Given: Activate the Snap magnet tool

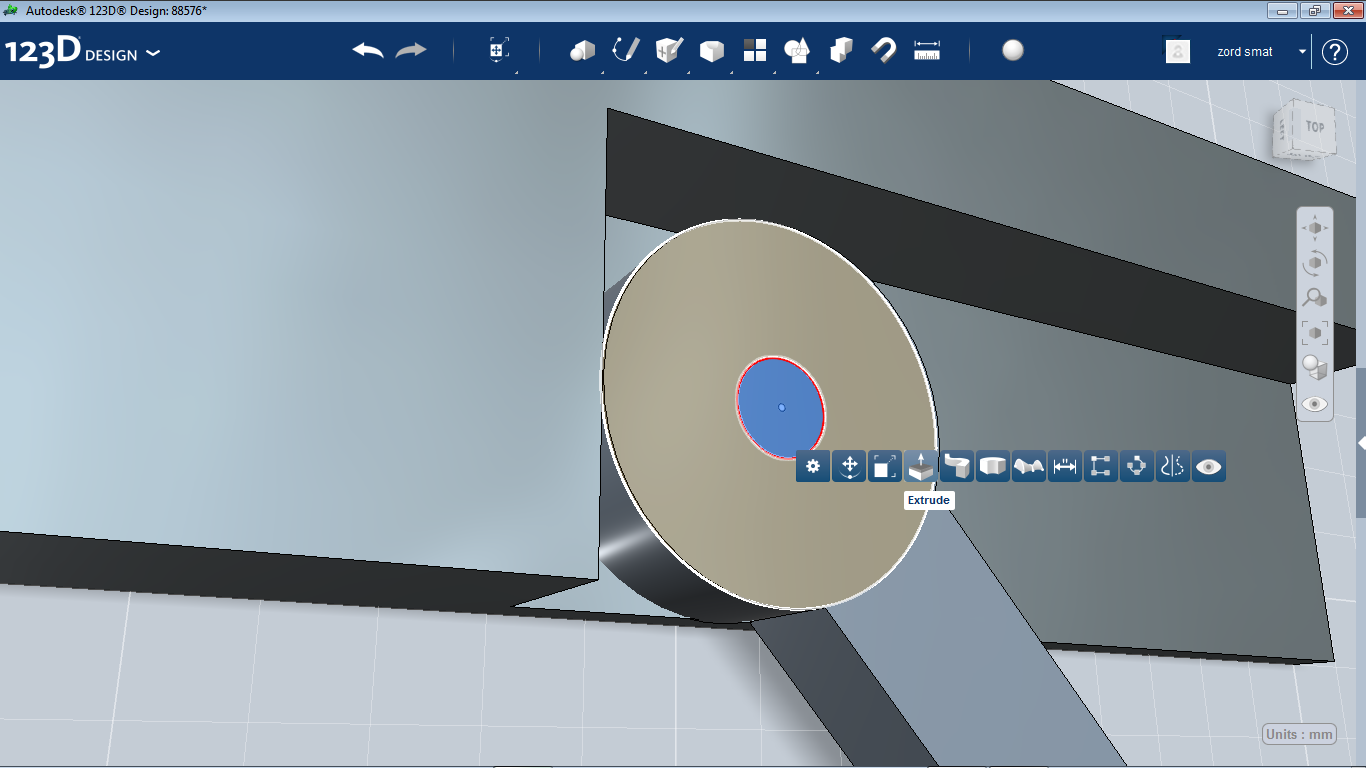Looking at the screenshot, I should pyautogui.click(x=884, y=50).
